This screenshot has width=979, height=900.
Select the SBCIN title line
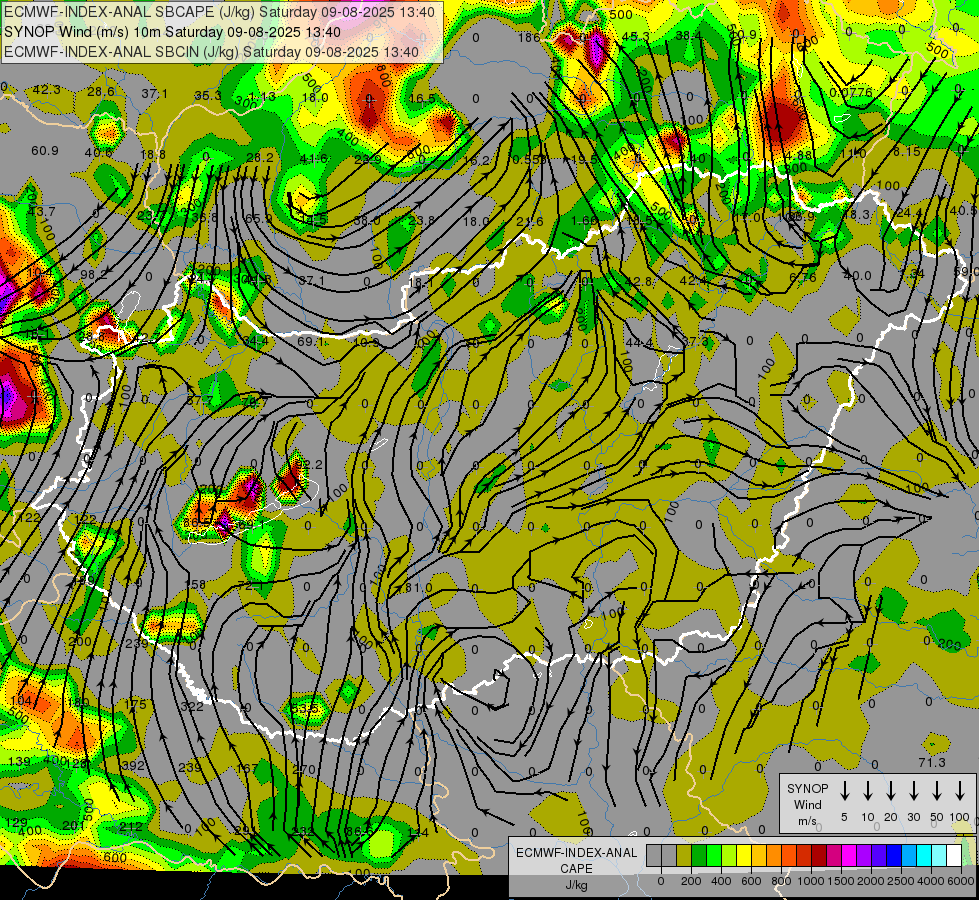211,52
